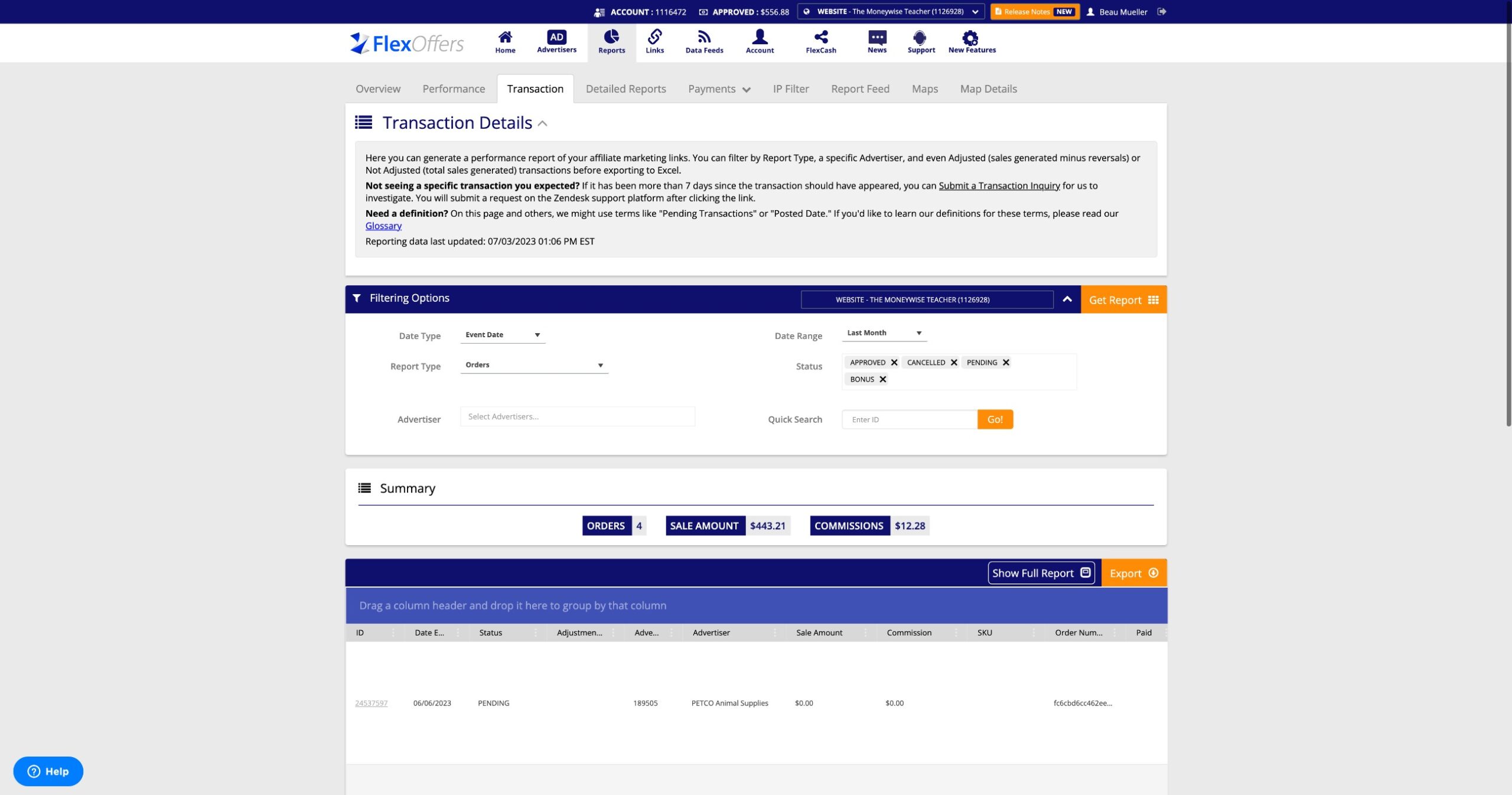The image size is (1512, 795).
Task: Click the logout icon beside Beau Mueller
Action: pyautogui.click(x=1161, y=12)
